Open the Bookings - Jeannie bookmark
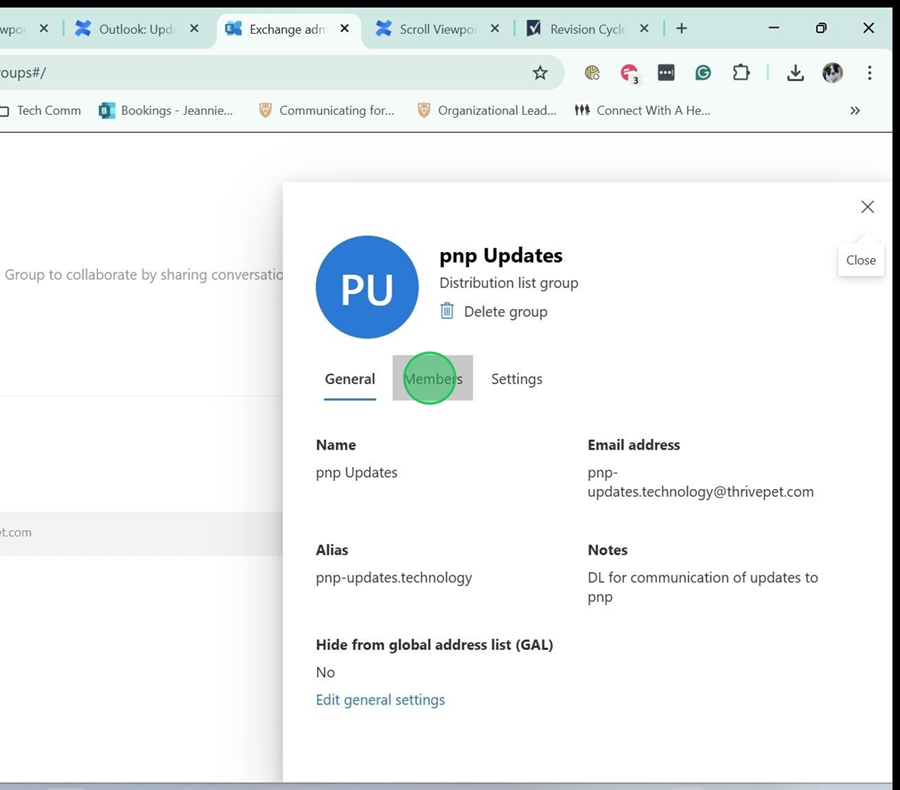The width and height of the screenshot is (900, 790). (166, 111)
